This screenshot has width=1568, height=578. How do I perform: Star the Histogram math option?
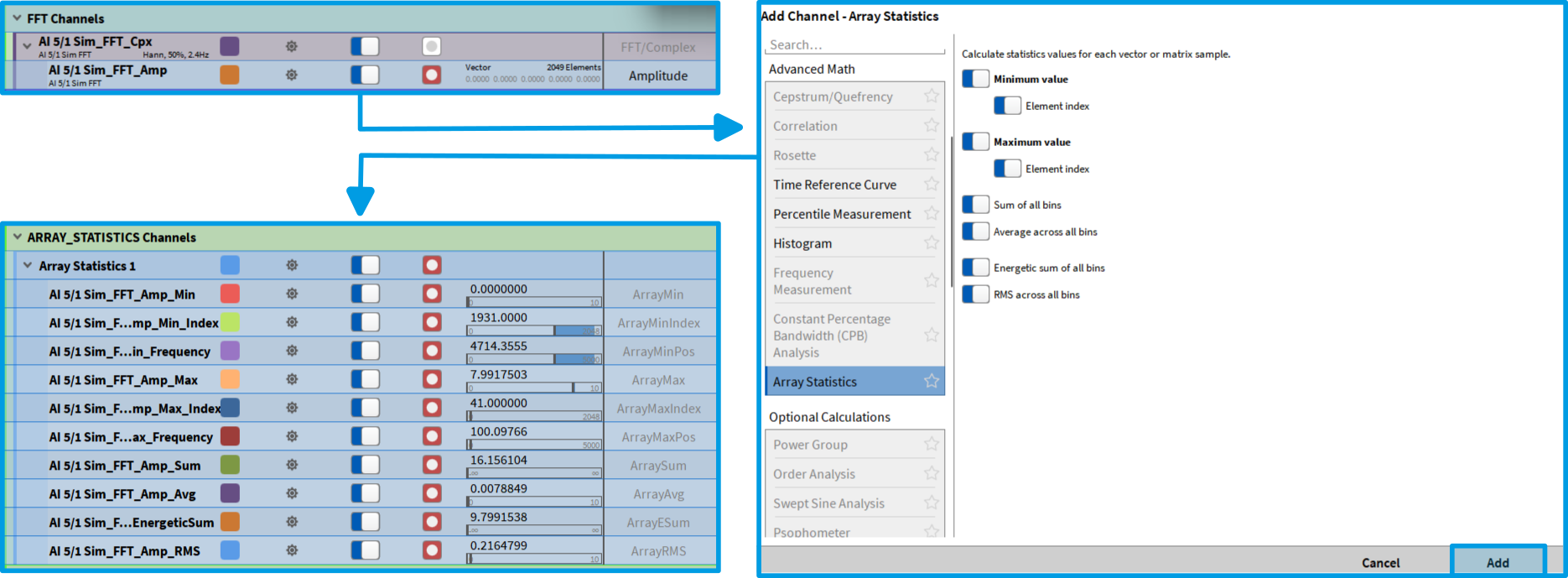coord(931,242)
